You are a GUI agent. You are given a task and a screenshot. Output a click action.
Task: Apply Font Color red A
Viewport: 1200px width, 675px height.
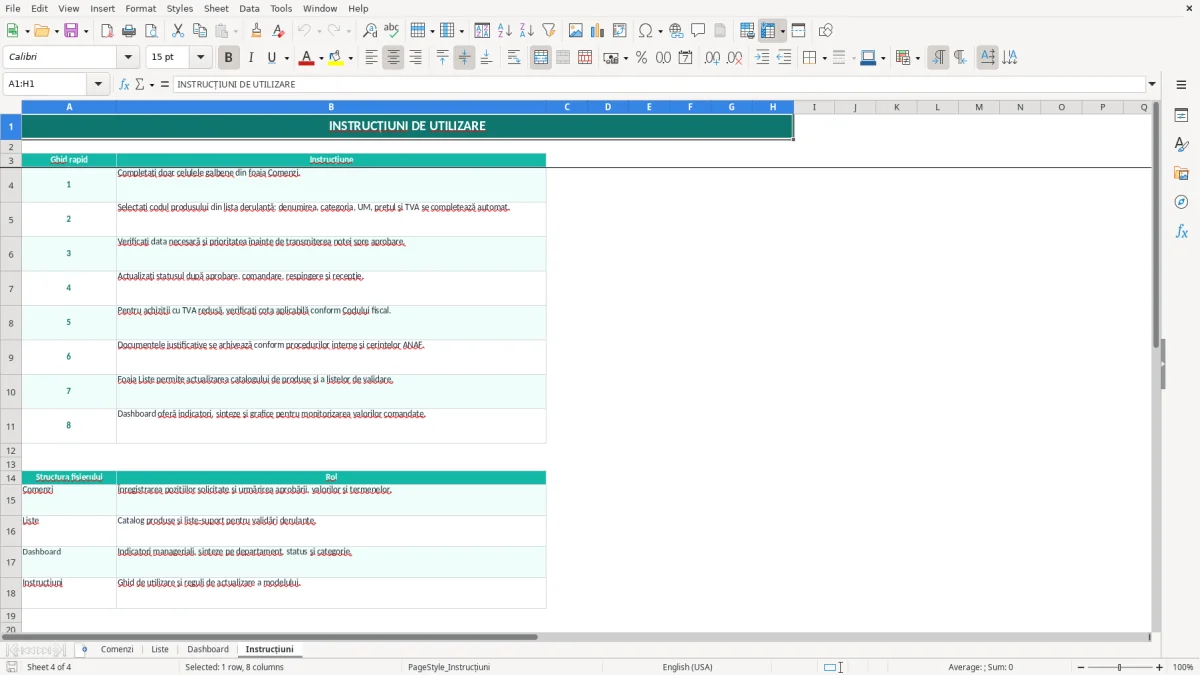click(x=306, y=58)
